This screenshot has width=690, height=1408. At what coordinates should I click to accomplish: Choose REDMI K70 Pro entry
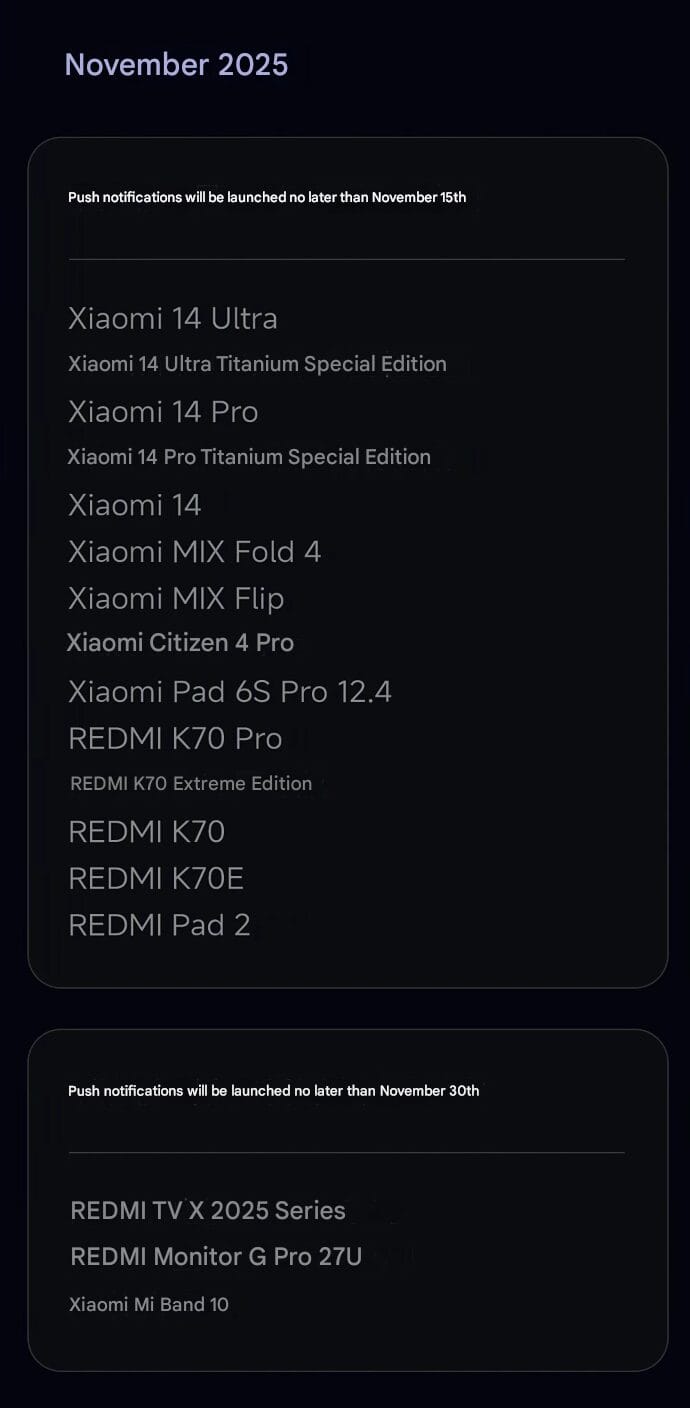click(175, 739)
